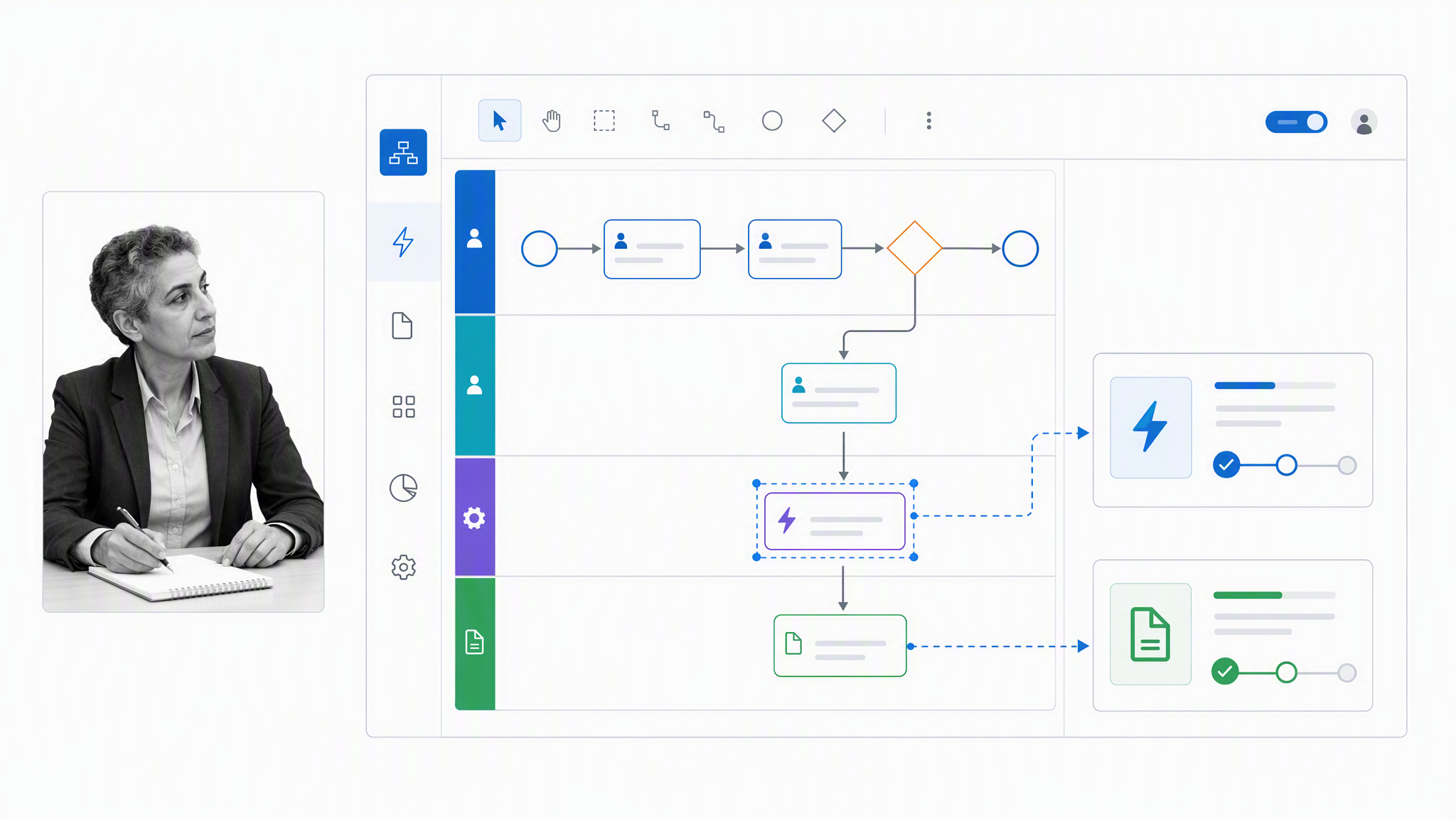Open the pie chart analytics sidebar item

coord(403,488)
